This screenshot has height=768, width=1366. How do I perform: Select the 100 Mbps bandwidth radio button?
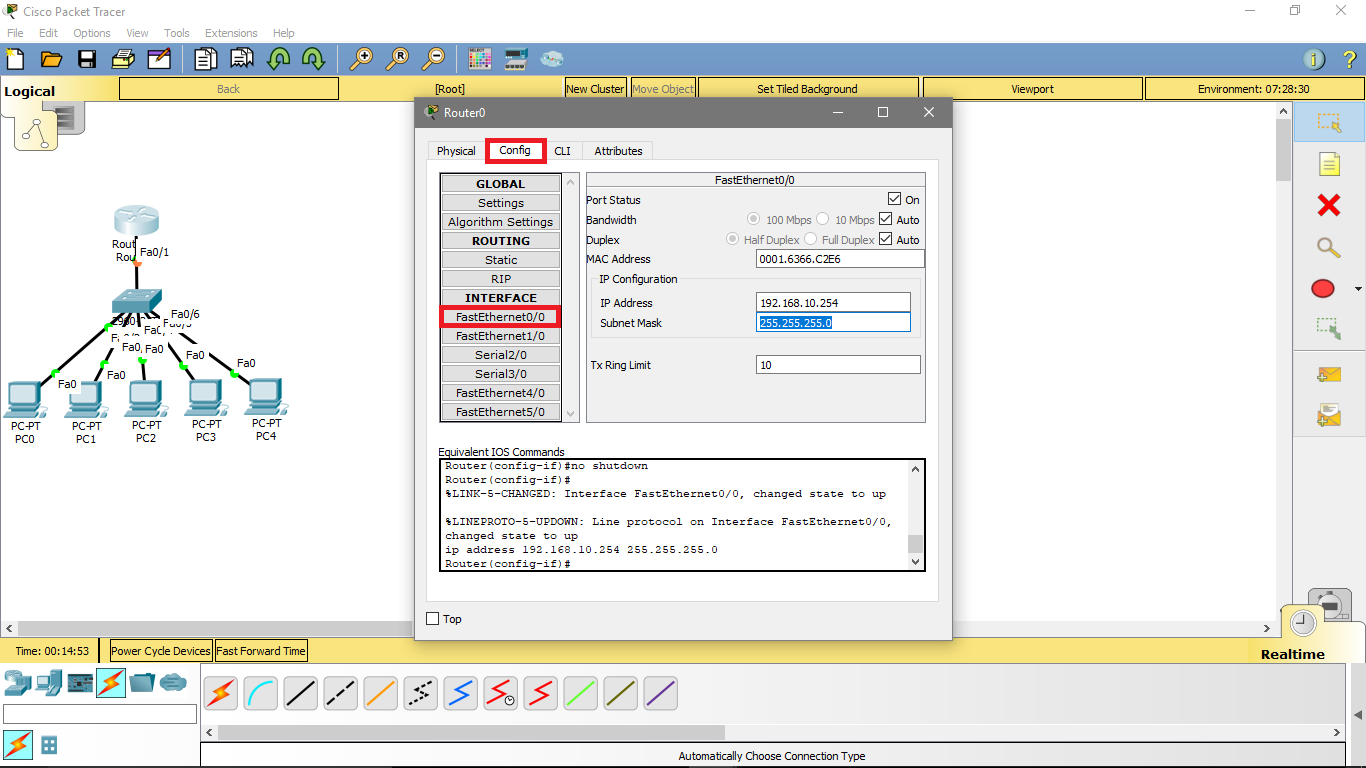(753, 219)
